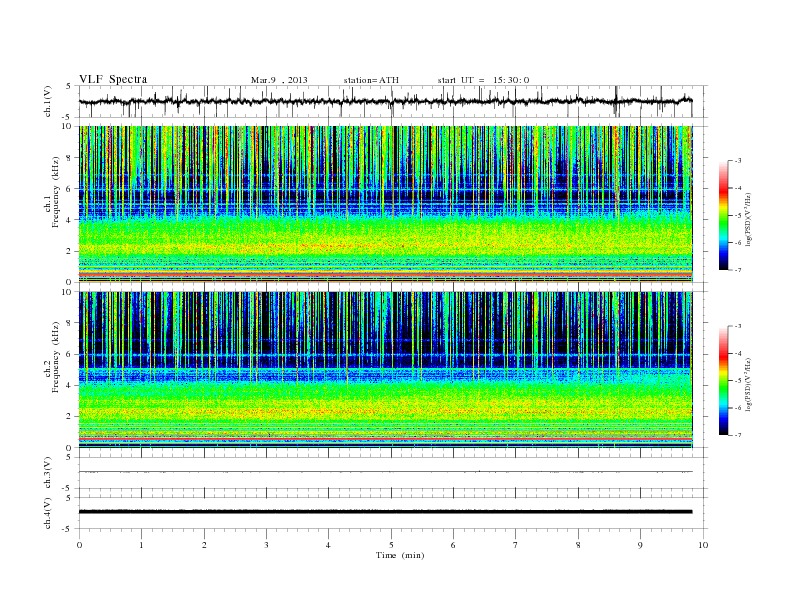
Task: Click the ch.3 flat voltage trace
Action: [385, 472]
